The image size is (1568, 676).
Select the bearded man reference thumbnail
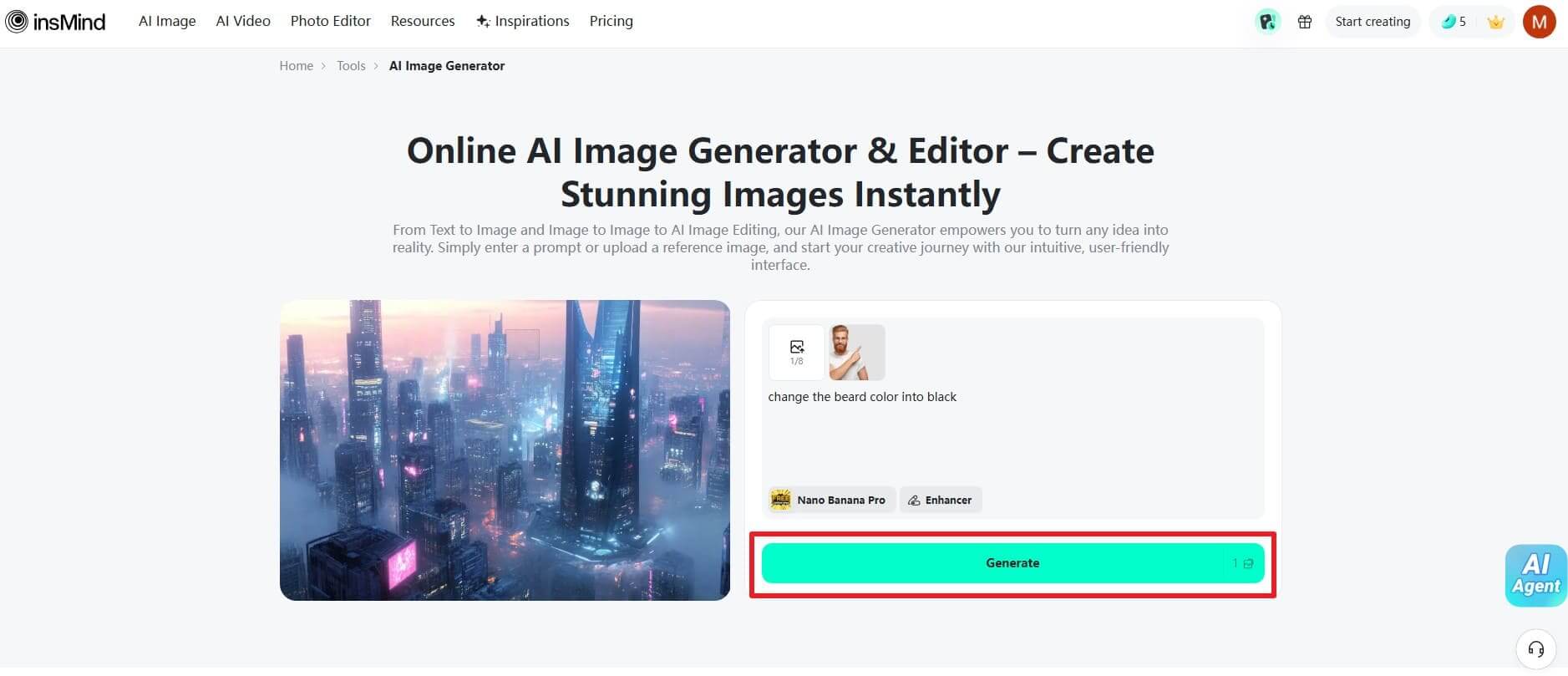point(856,353)
